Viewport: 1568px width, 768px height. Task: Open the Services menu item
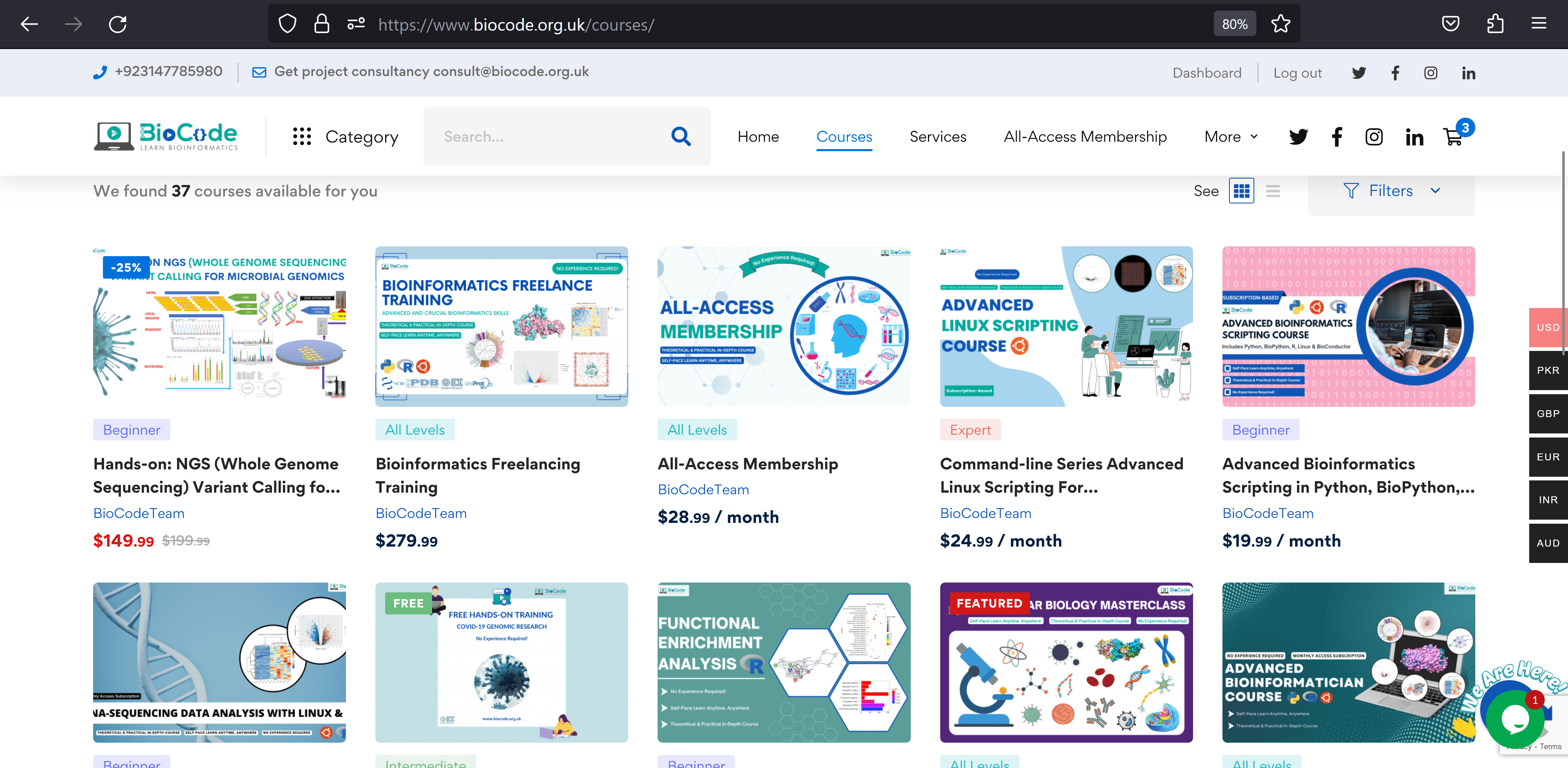point(937,136)
